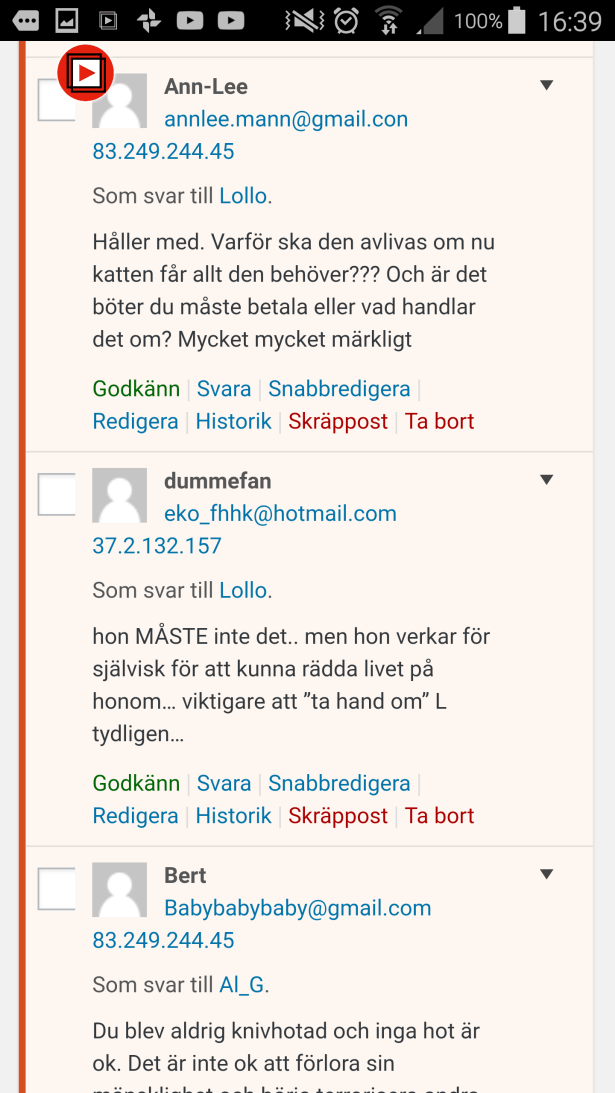
Task: Toggle the arrow on Bert's comment
Action: point(546,874)
